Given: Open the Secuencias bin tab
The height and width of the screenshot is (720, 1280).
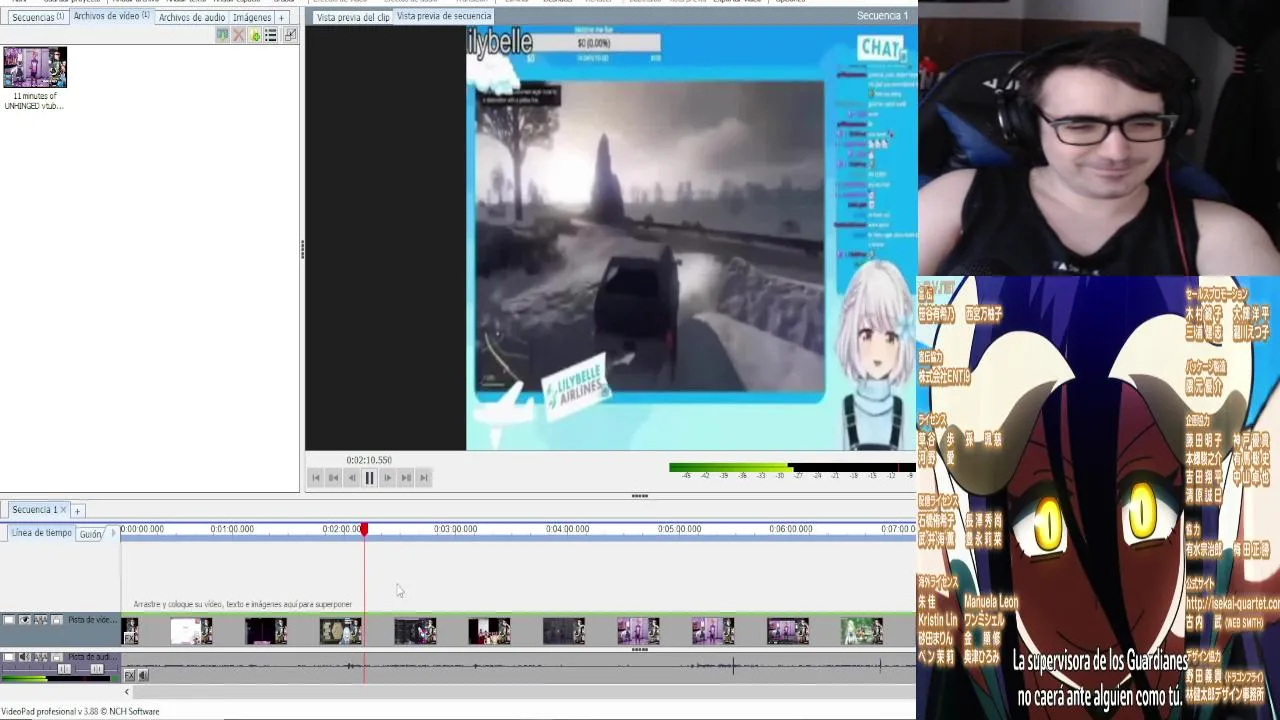Looking at the screenshot, I should [x=38, y=17].
